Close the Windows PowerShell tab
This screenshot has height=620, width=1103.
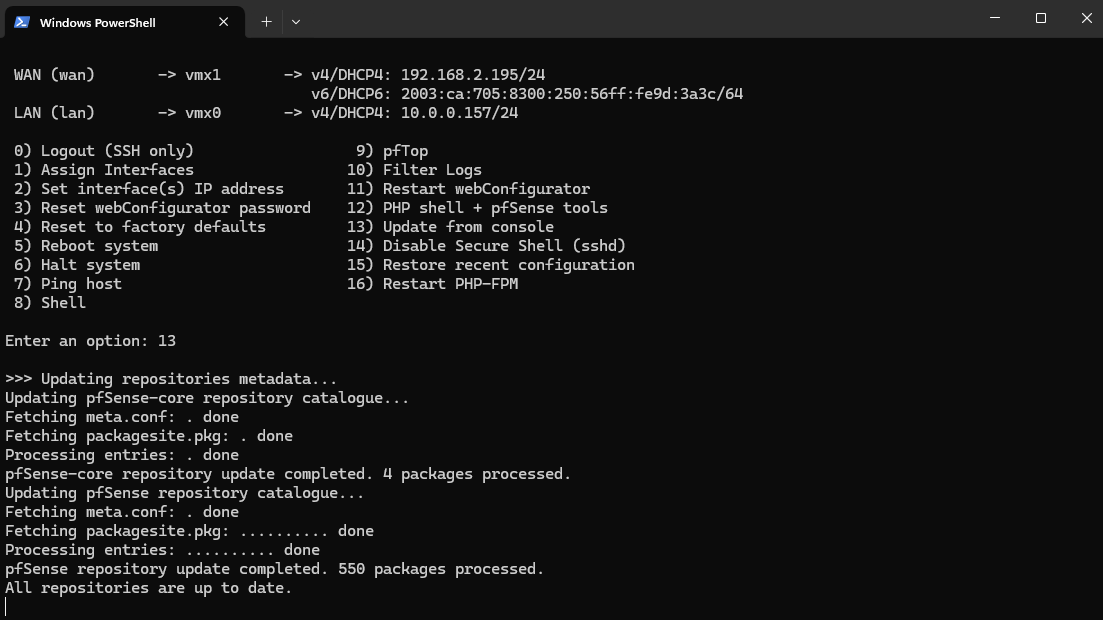click(224, 21)
